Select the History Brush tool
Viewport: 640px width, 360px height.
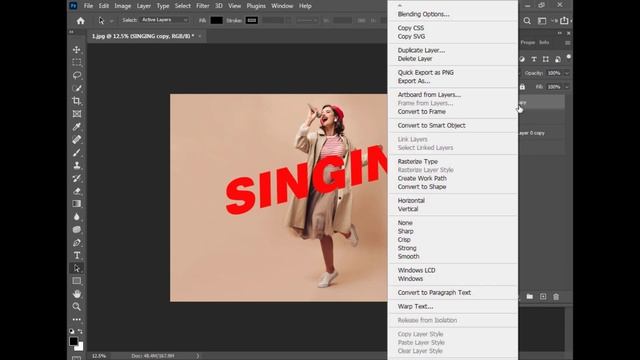77,178
